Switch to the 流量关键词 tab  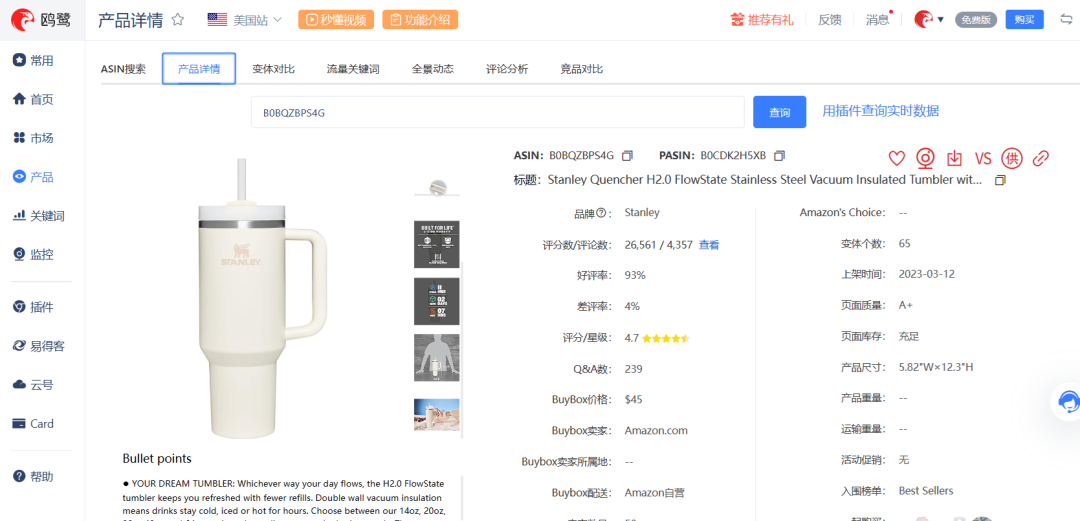[353, 69]
